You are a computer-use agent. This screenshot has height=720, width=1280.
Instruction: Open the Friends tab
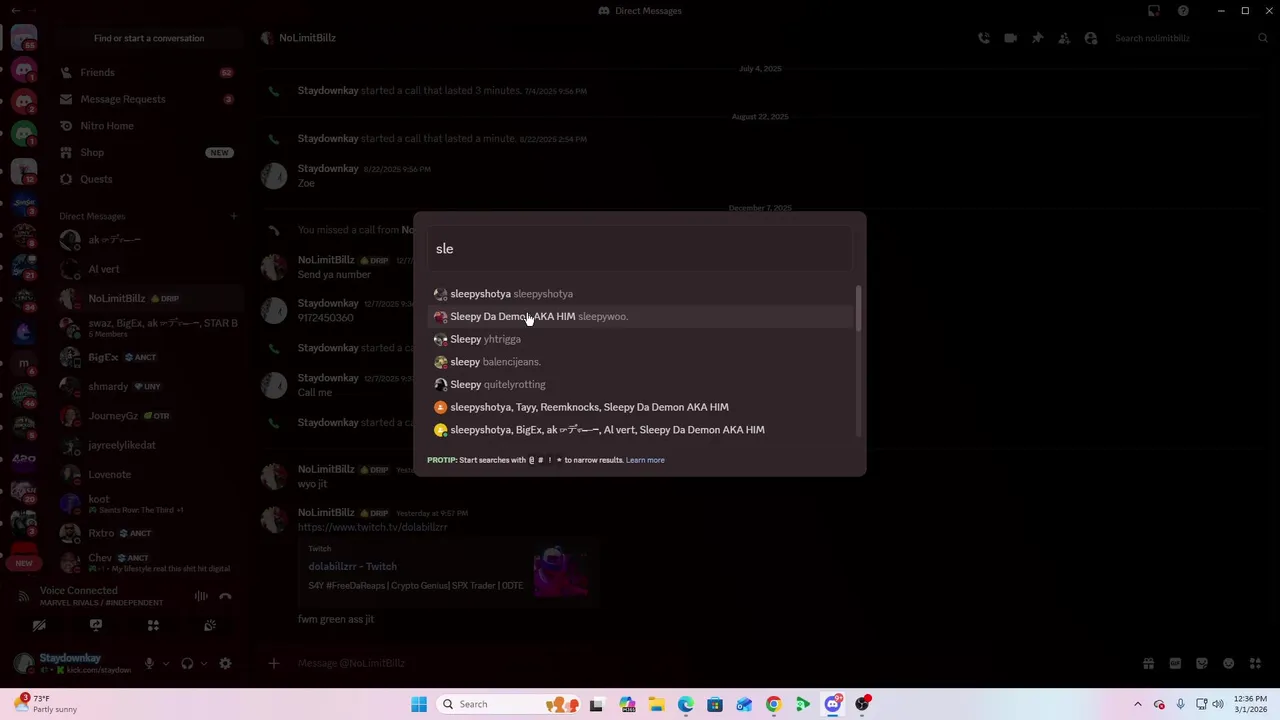coord(149,72)
